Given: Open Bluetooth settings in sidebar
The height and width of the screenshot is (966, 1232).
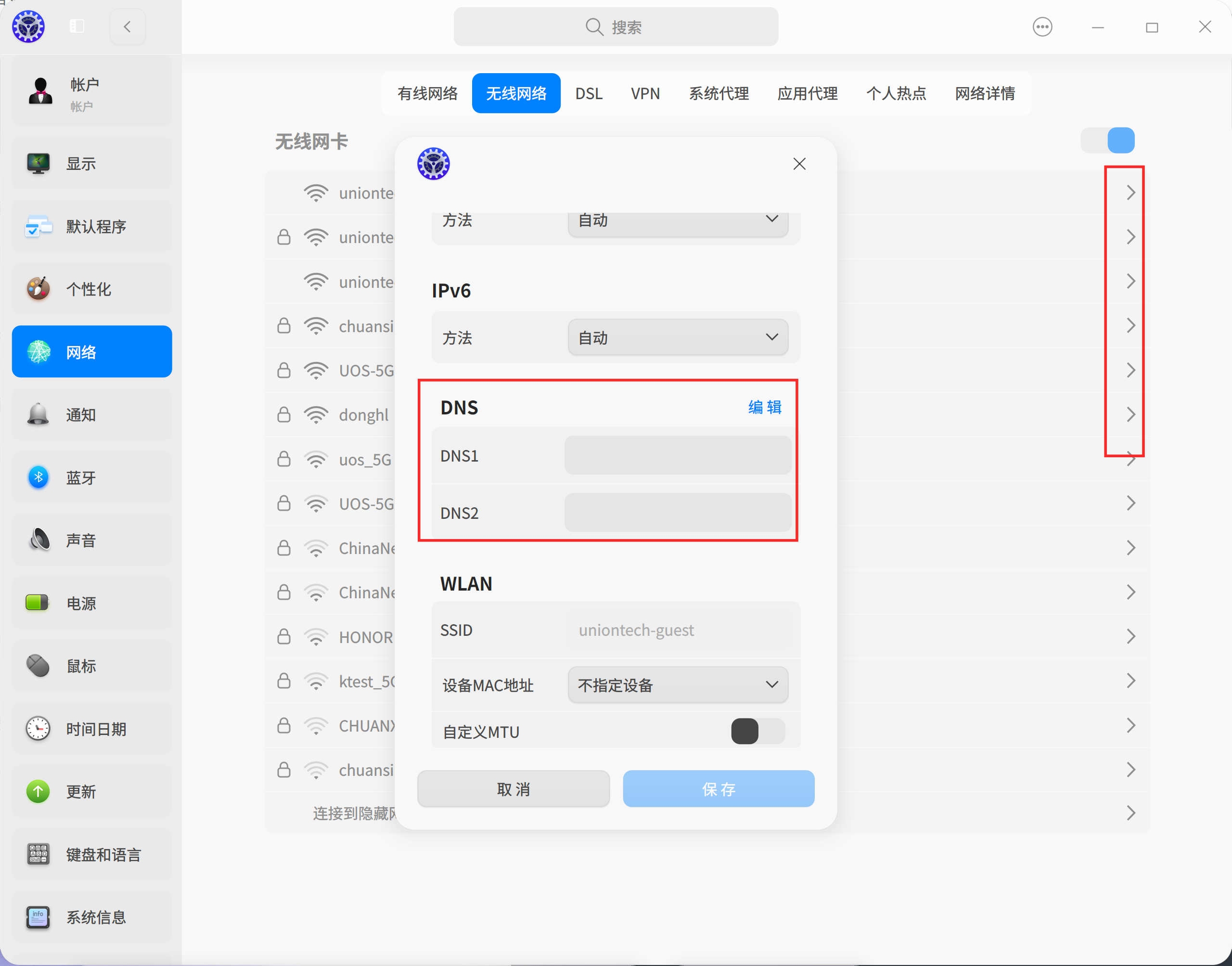Looking at the screenshot, I should pos(91,477).
